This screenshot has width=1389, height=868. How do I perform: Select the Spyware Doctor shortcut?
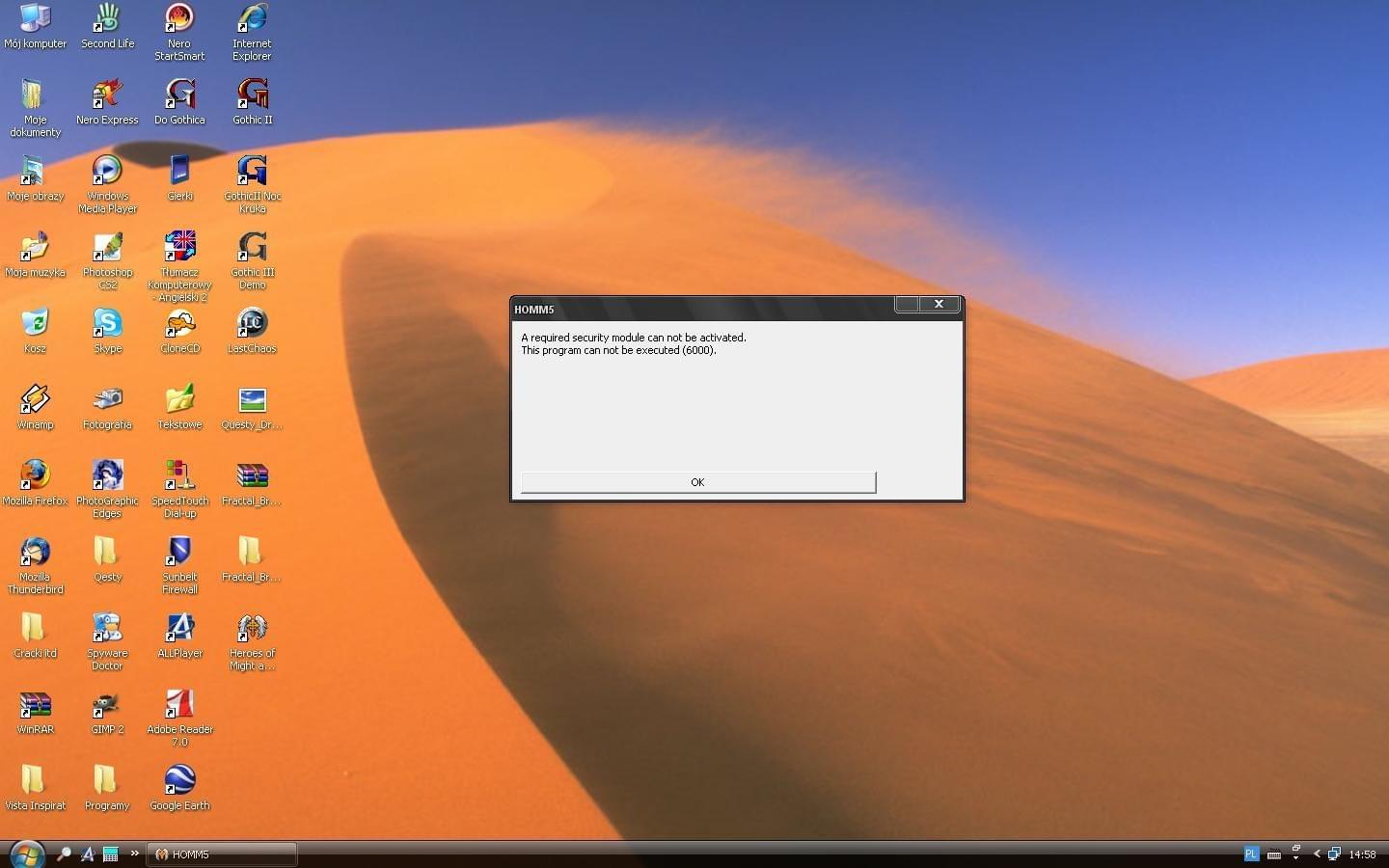click(107, 640)
